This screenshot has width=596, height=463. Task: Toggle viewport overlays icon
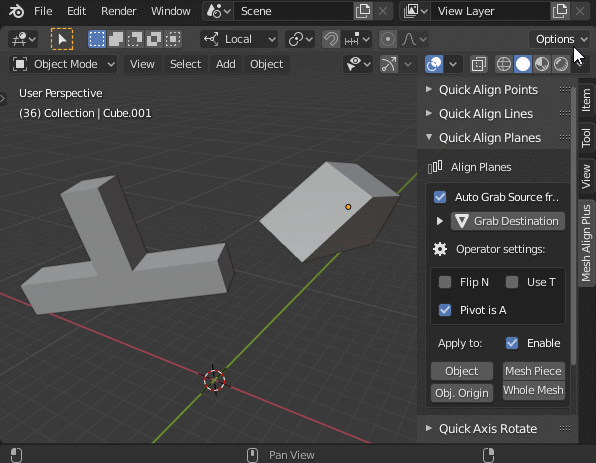pyautogui.click(x=434, y=64)
